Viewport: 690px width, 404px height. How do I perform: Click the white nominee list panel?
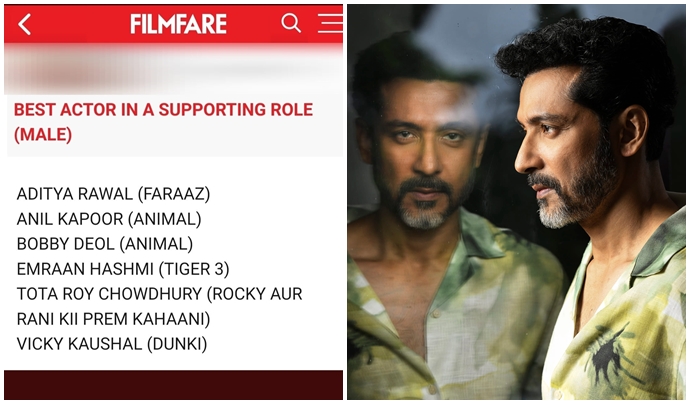coord(173,263)
